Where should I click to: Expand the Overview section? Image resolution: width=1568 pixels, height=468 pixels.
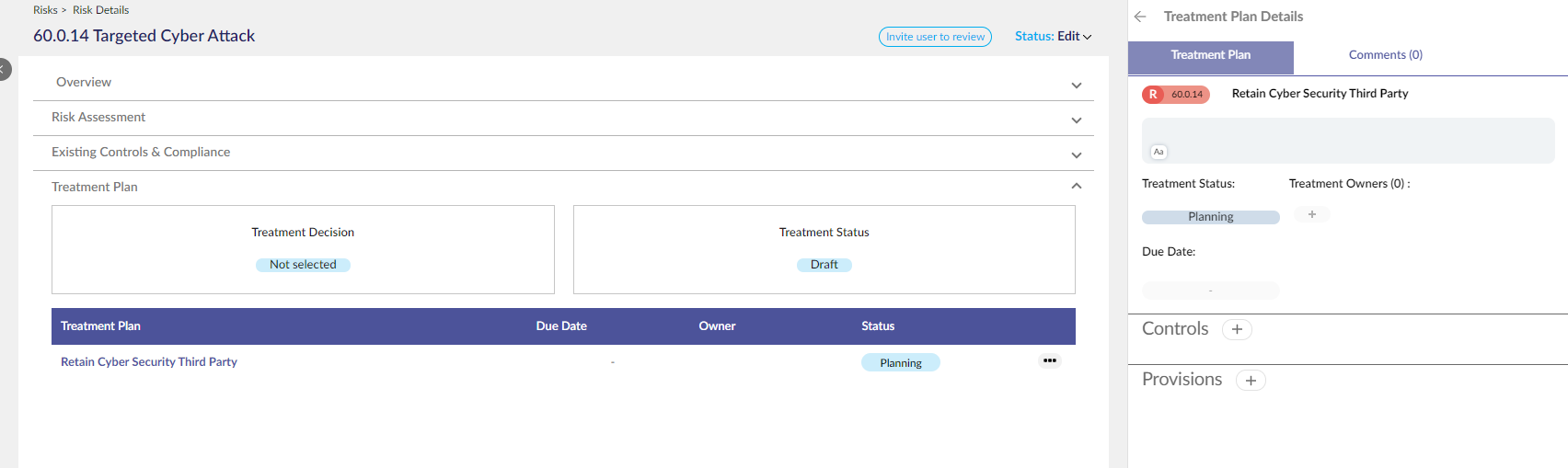(x=563, y=83)
